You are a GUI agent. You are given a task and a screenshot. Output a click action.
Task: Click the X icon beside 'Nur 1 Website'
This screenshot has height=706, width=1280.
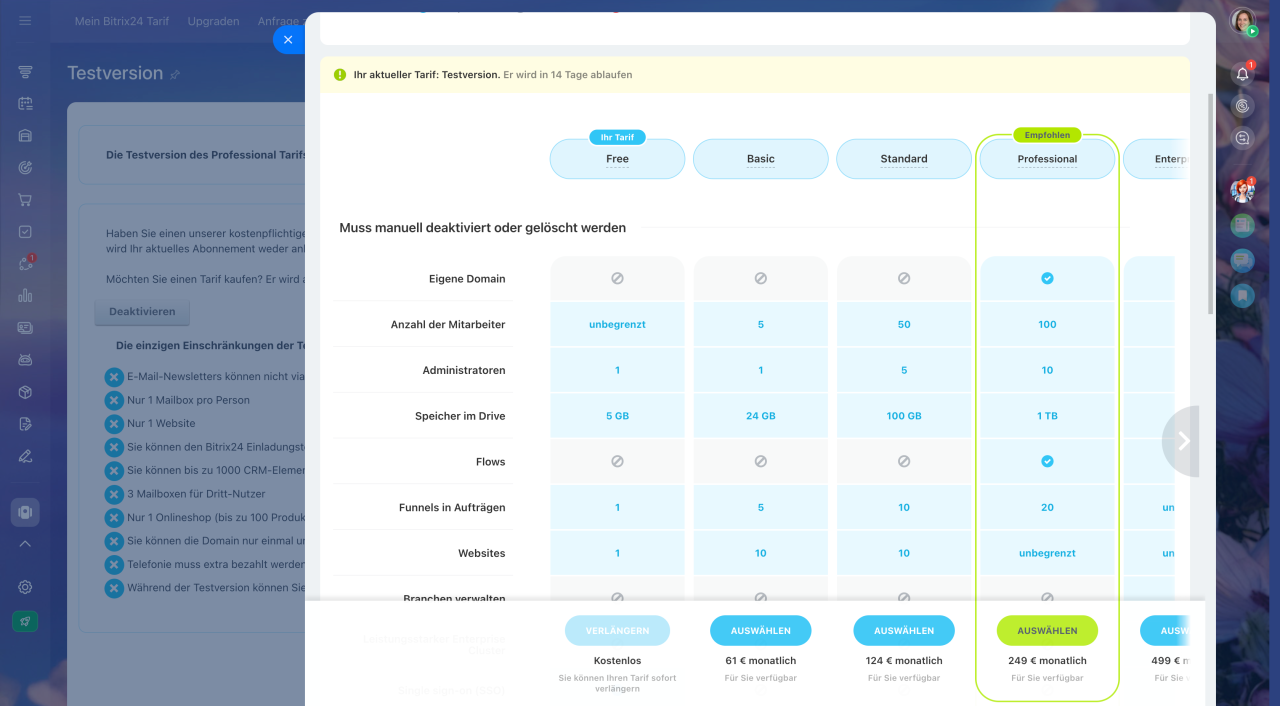114,424
